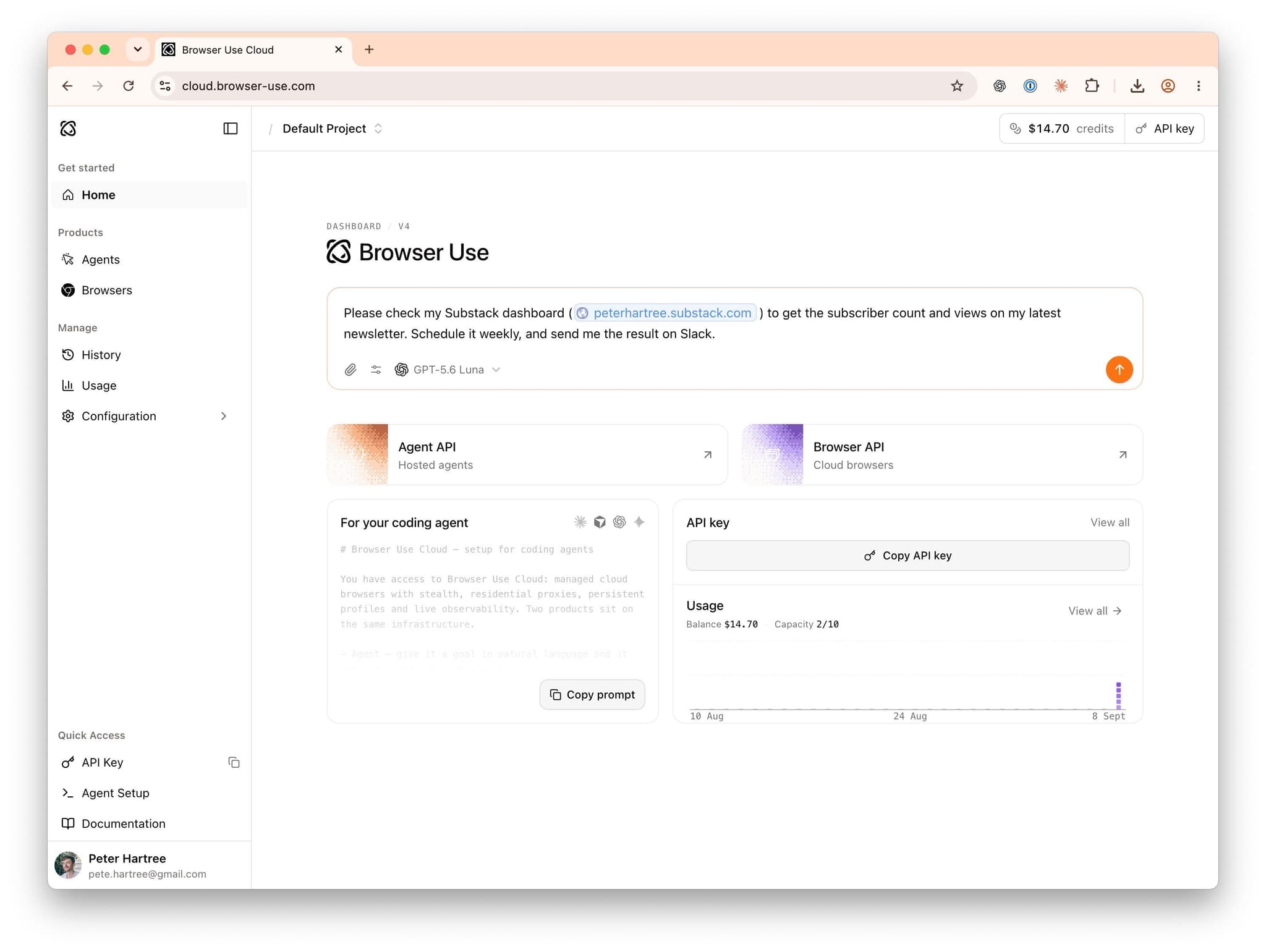Image resolution: width=1266 pixels, height=952 pixels.
Task: Click the purple usage bar in chart
Action: click(x=1118, y=695)
